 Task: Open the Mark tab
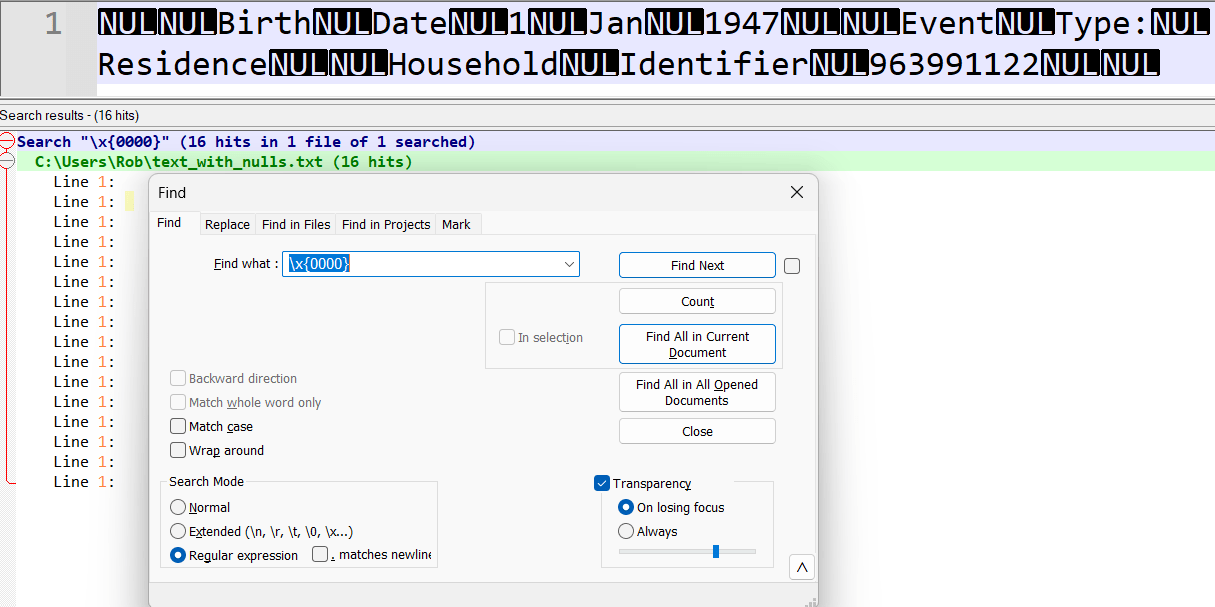tap(456, 224)
